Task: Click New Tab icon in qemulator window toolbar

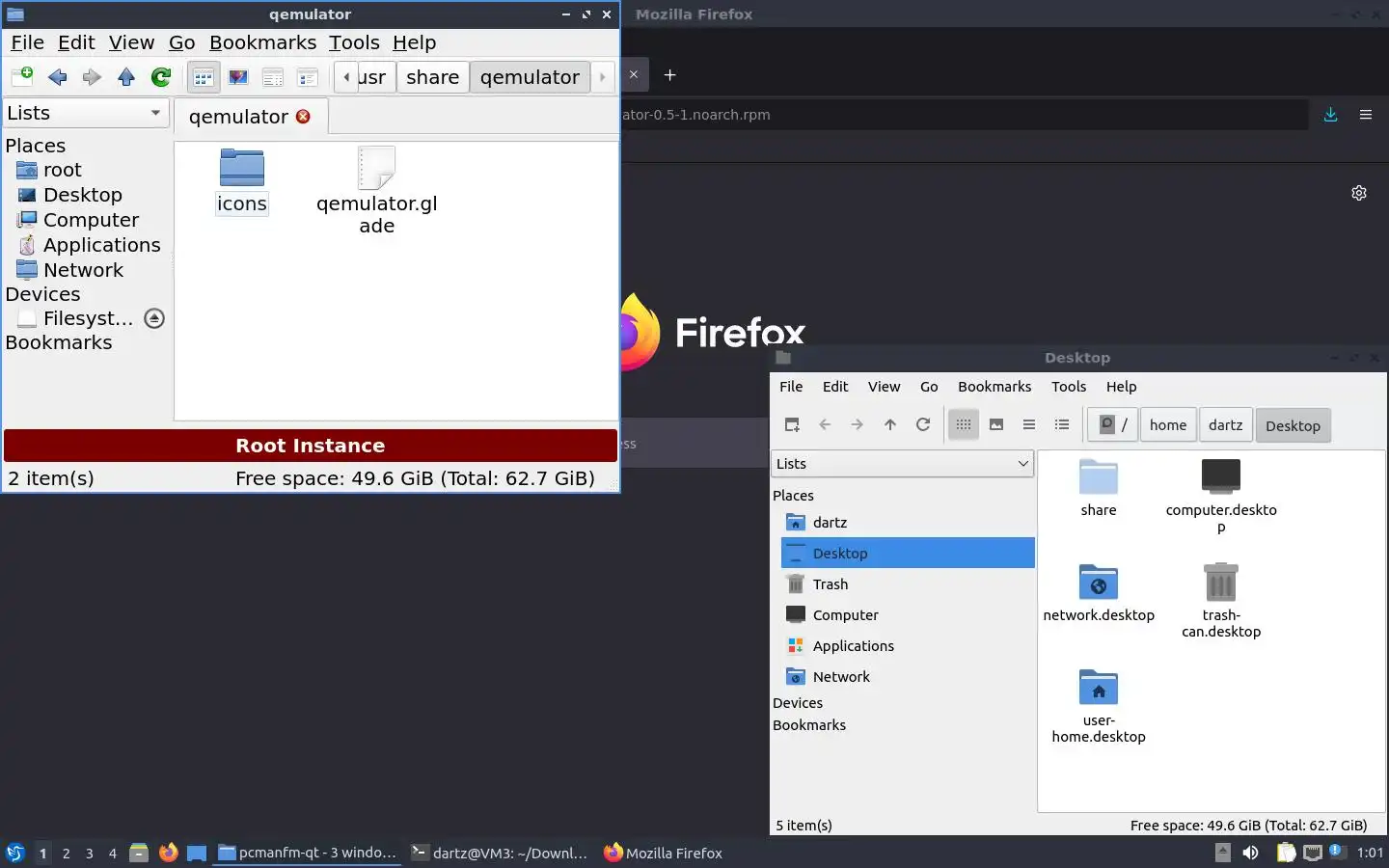Action: click(x=22, y=77)
